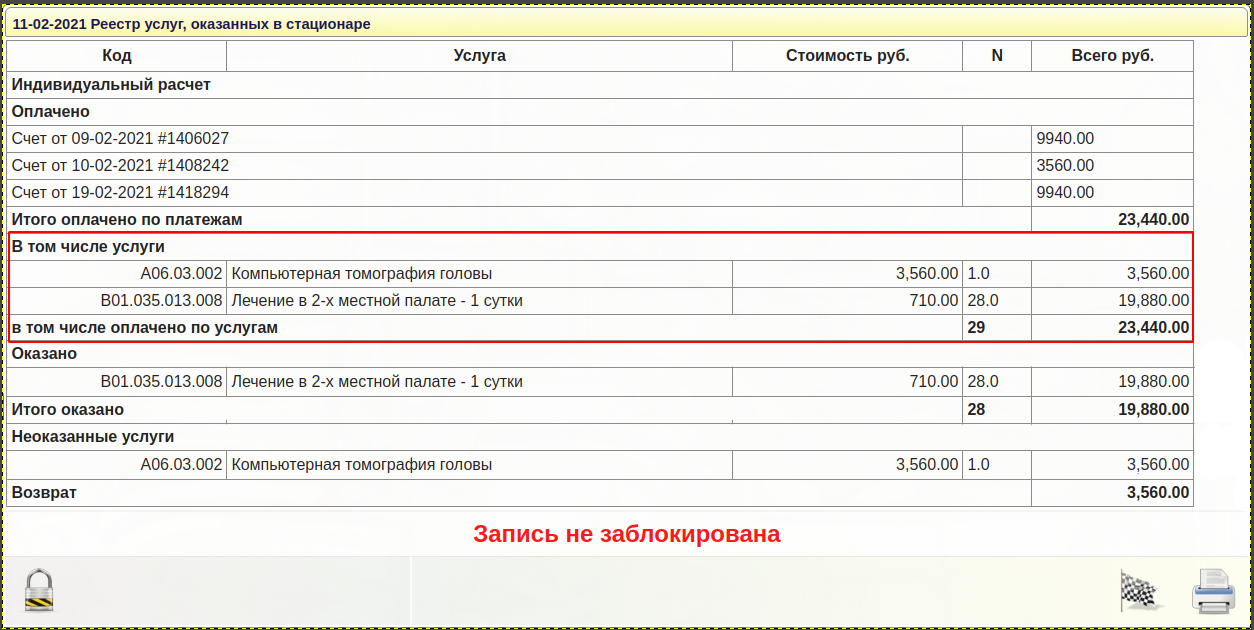The height and width of the screenshot is (630, 1254).
Task: Print the registry using the printer icon
Action: [1213, 590]
